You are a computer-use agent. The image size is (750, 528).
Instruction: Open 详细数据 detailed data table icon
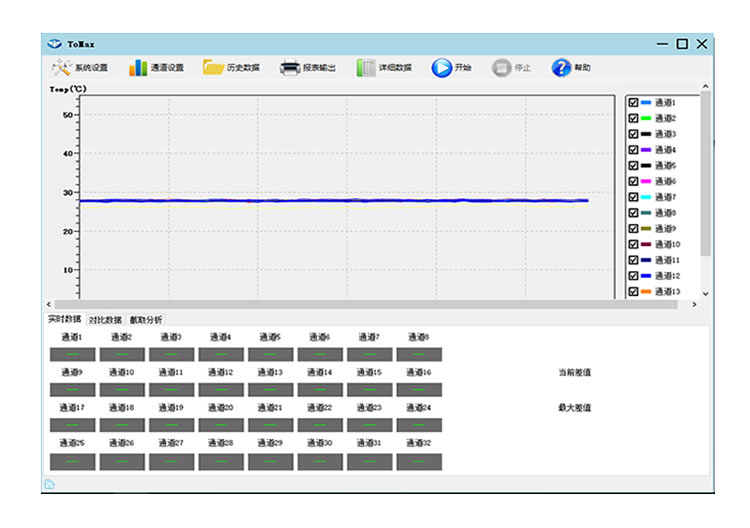366,68
